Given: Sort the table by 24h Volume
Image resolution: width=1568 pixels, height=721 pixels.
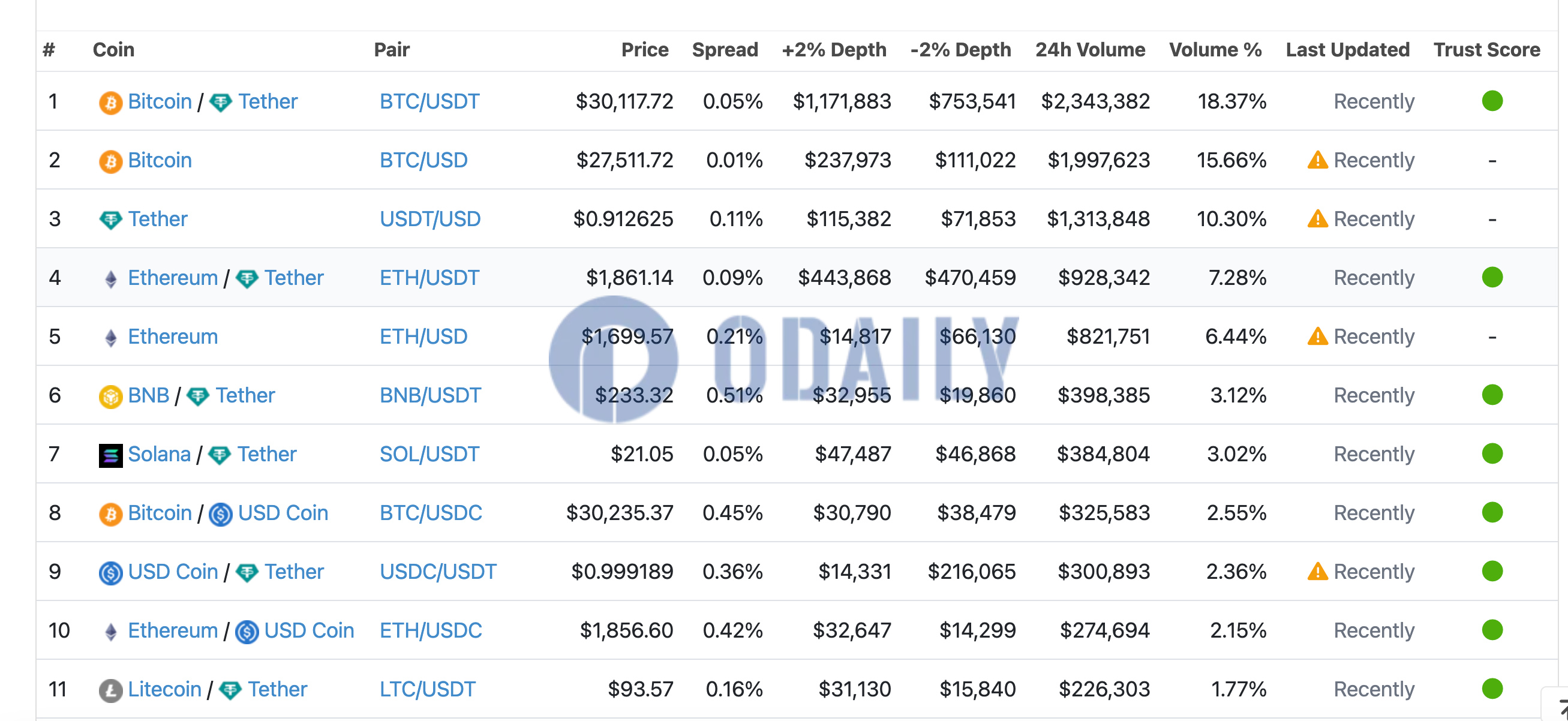Looking at the screenshot, I should [x=1089, y=50].
